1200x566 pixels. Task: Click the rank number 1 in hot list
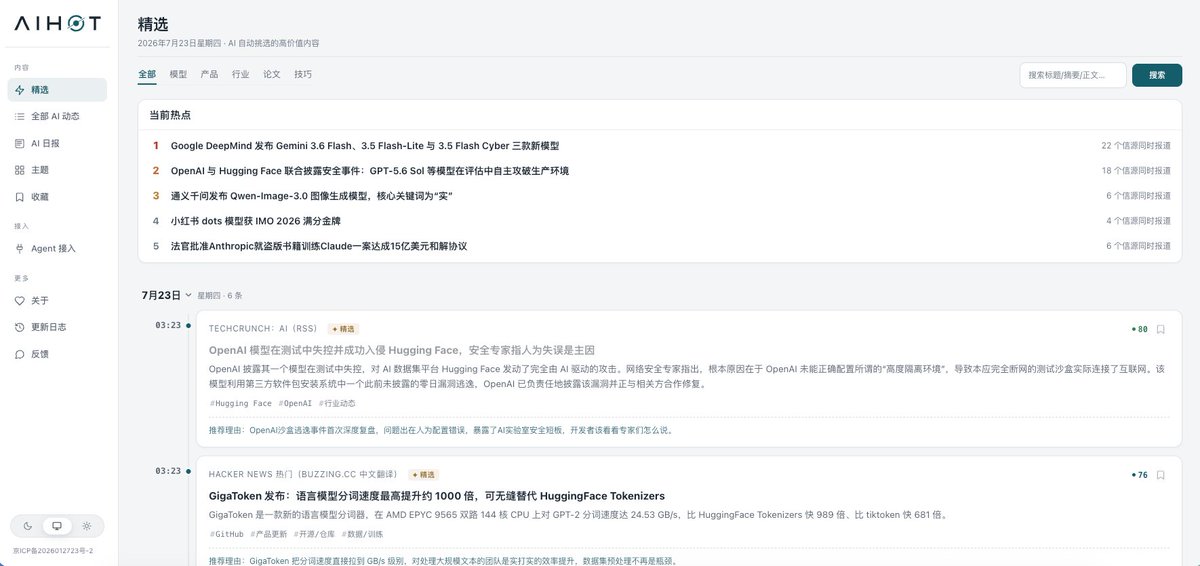click(x=156, y=146)
